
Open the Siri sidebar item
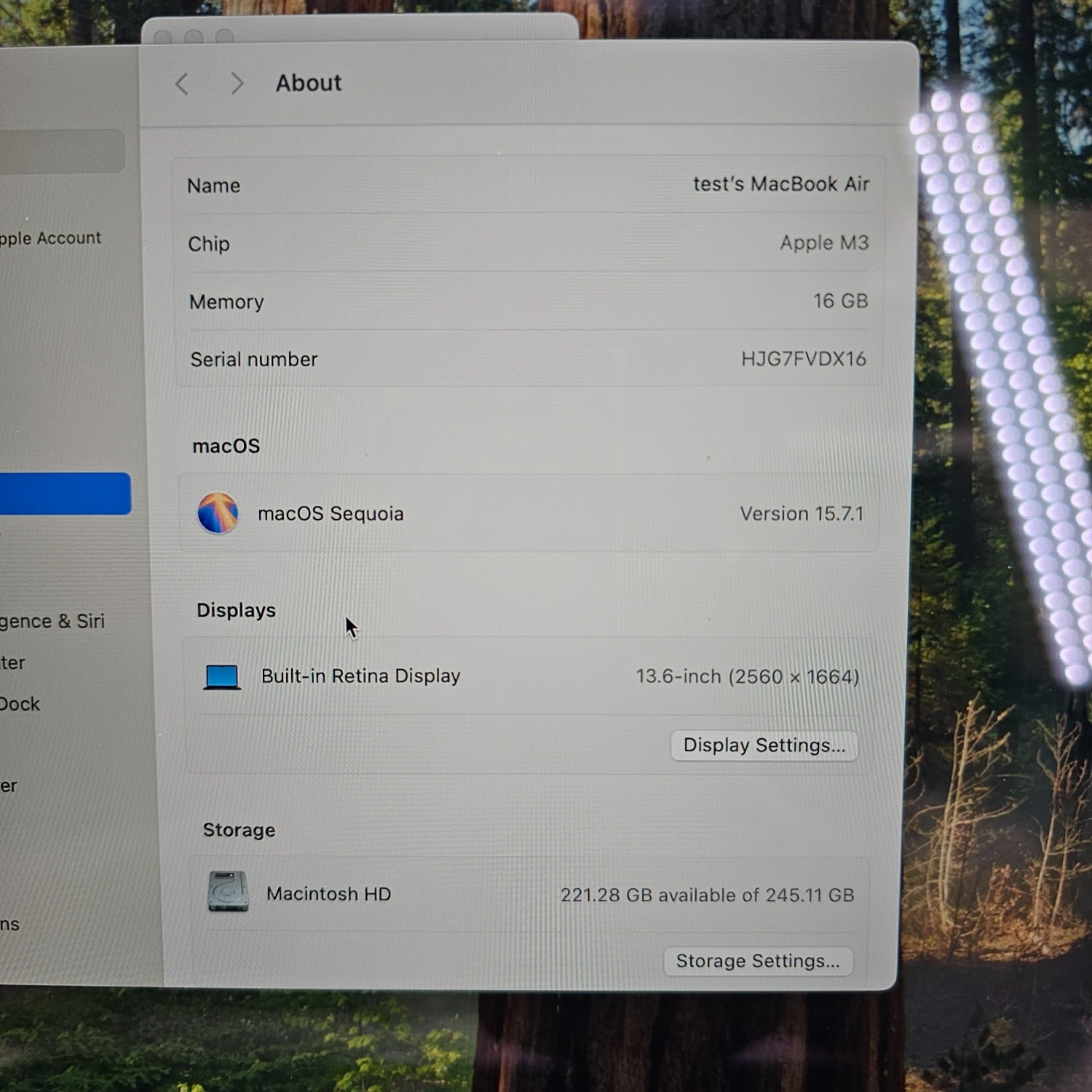point(52,621)
